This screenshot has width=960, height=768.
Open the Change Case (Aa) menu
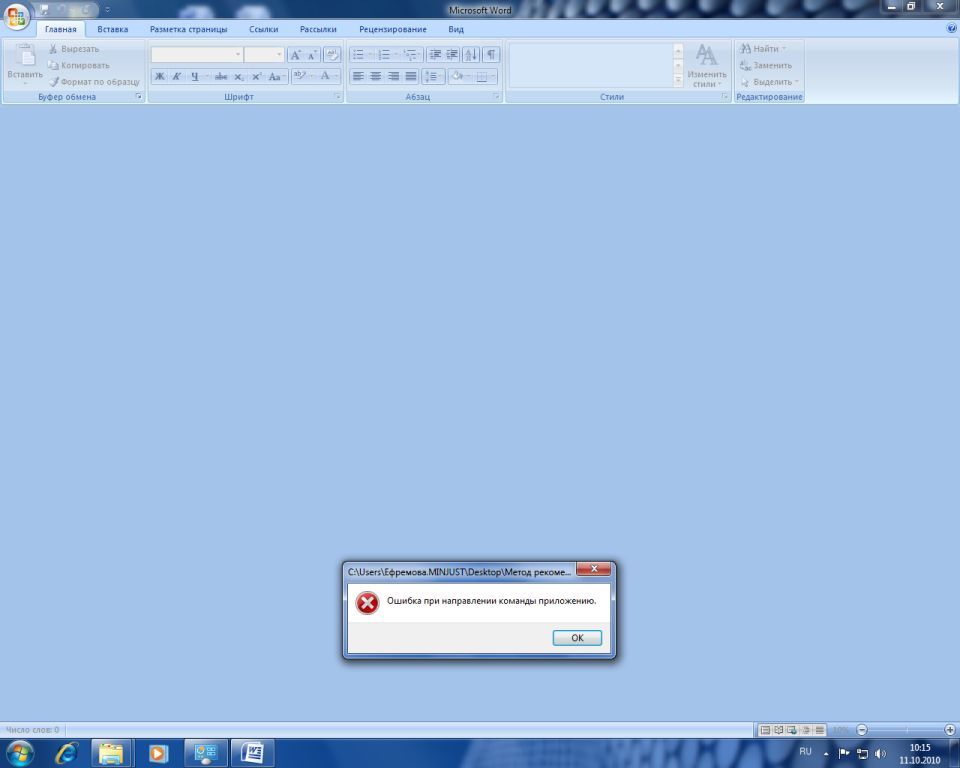point(276,76)
